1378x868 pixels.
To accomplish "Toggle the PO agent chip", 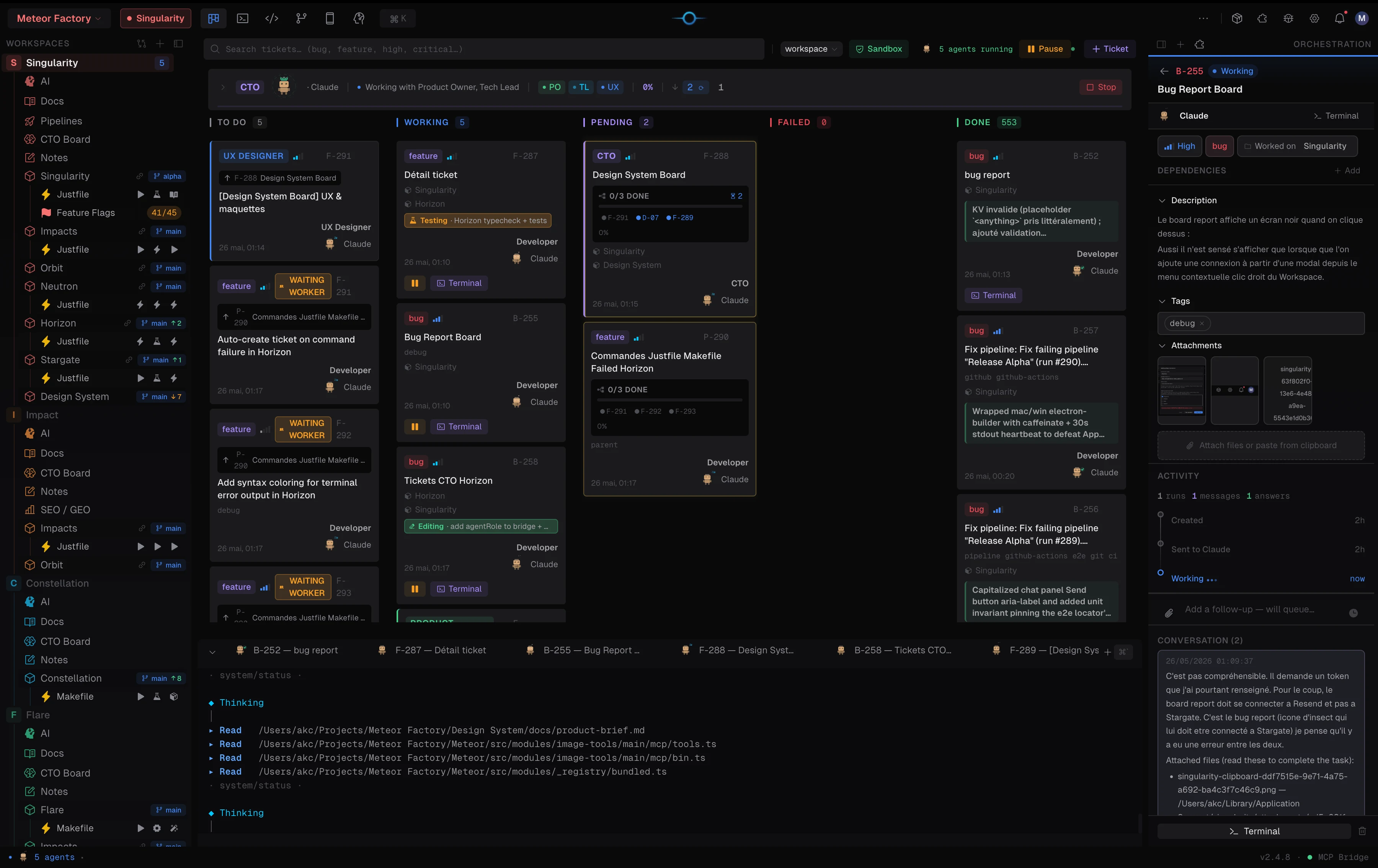I will coord(552,87).
